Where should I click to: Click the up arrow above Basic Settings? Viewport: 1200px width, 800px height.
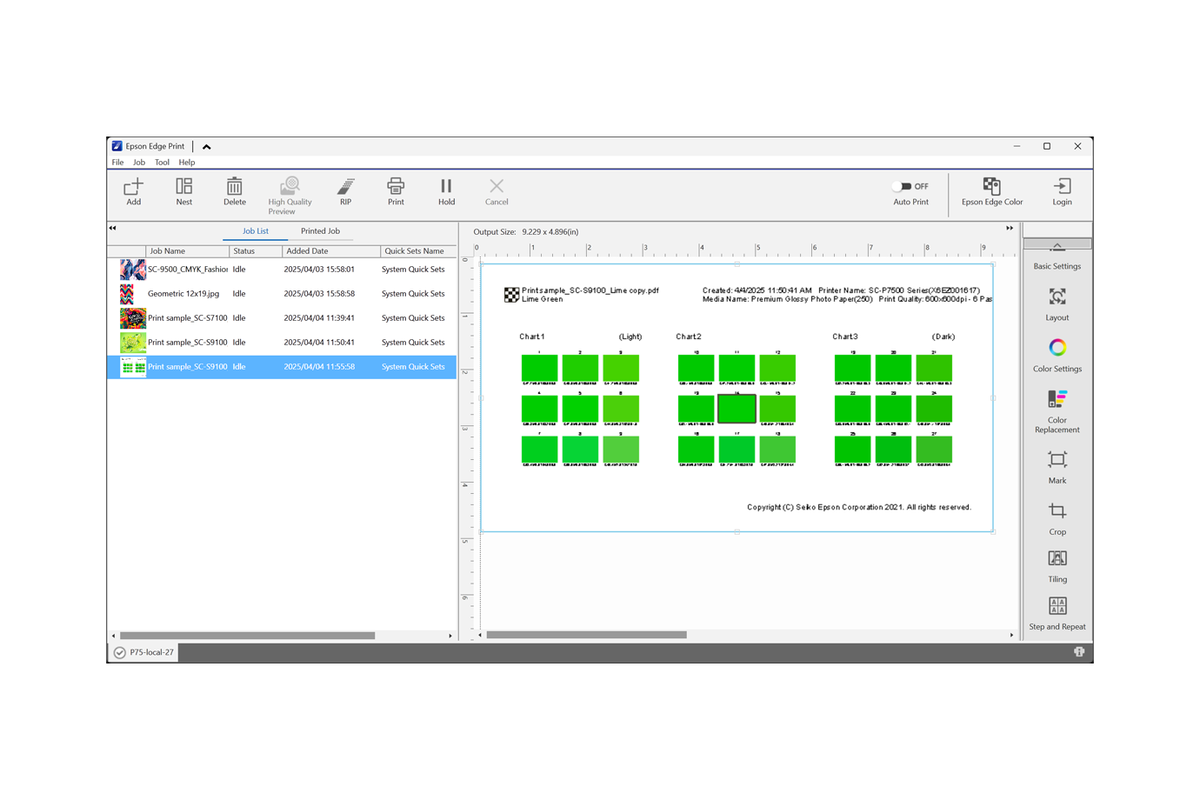pos(1057,245)
